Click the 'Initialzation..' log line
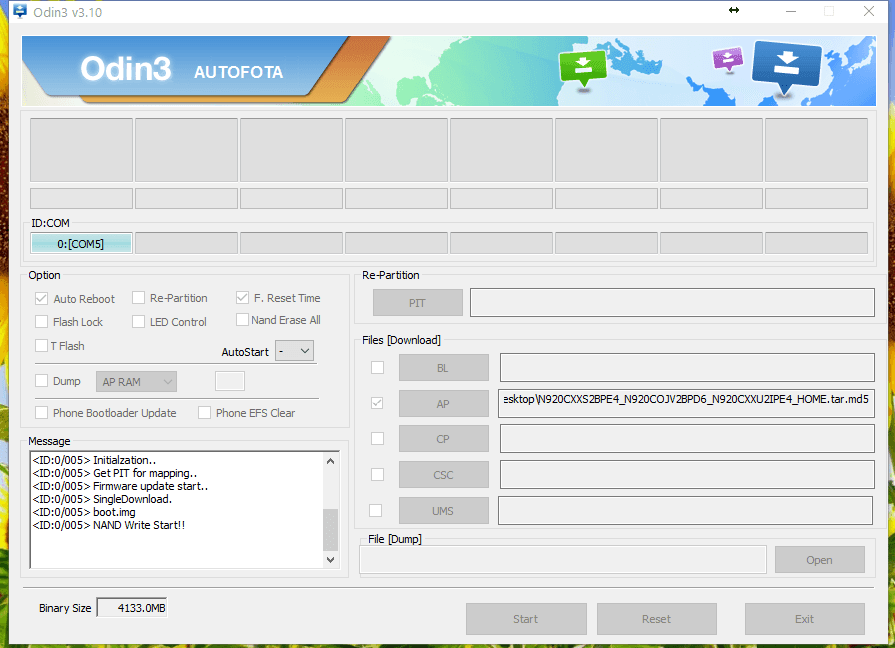 (x=94, y=460)
